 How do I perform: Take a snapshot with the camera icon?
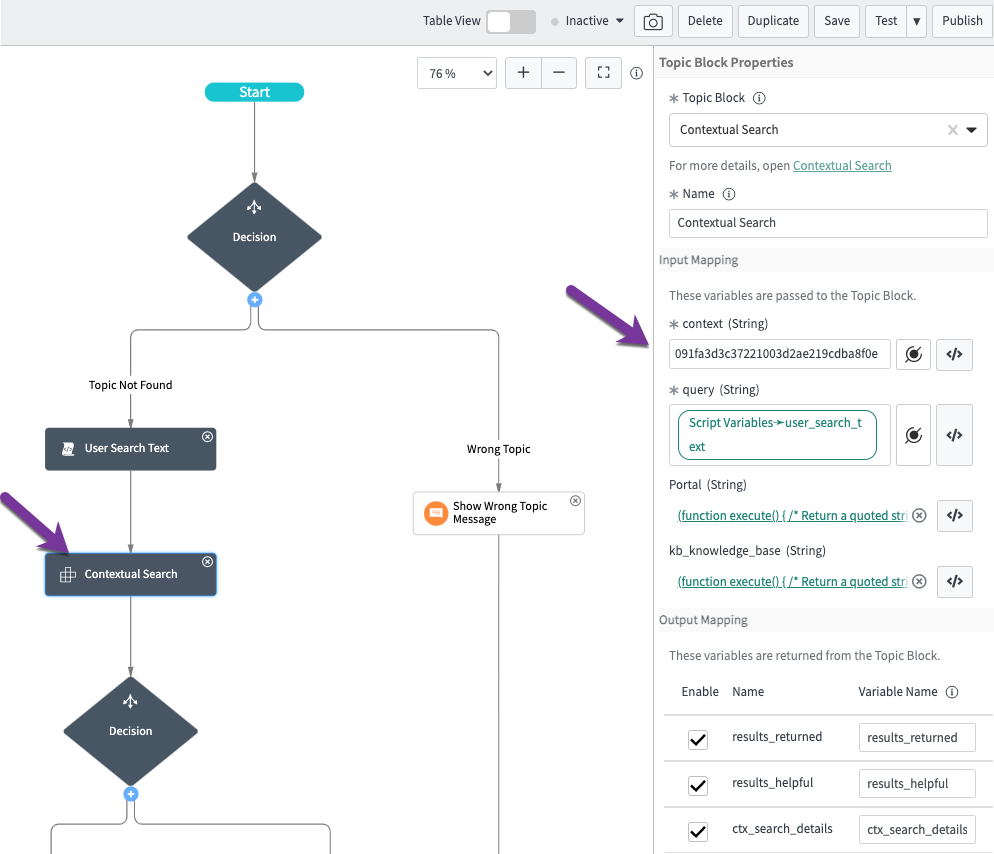point(654,21)
